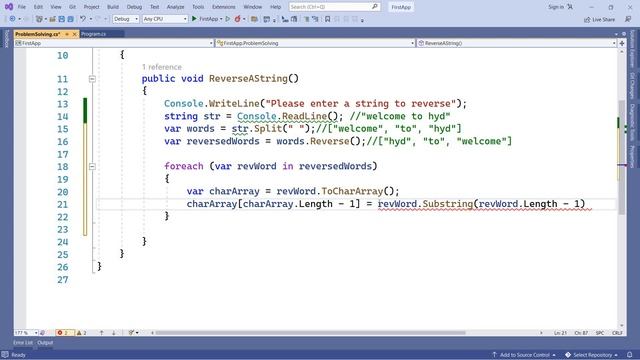Open the Any CPU platform dropdown

tap(165, 19)
